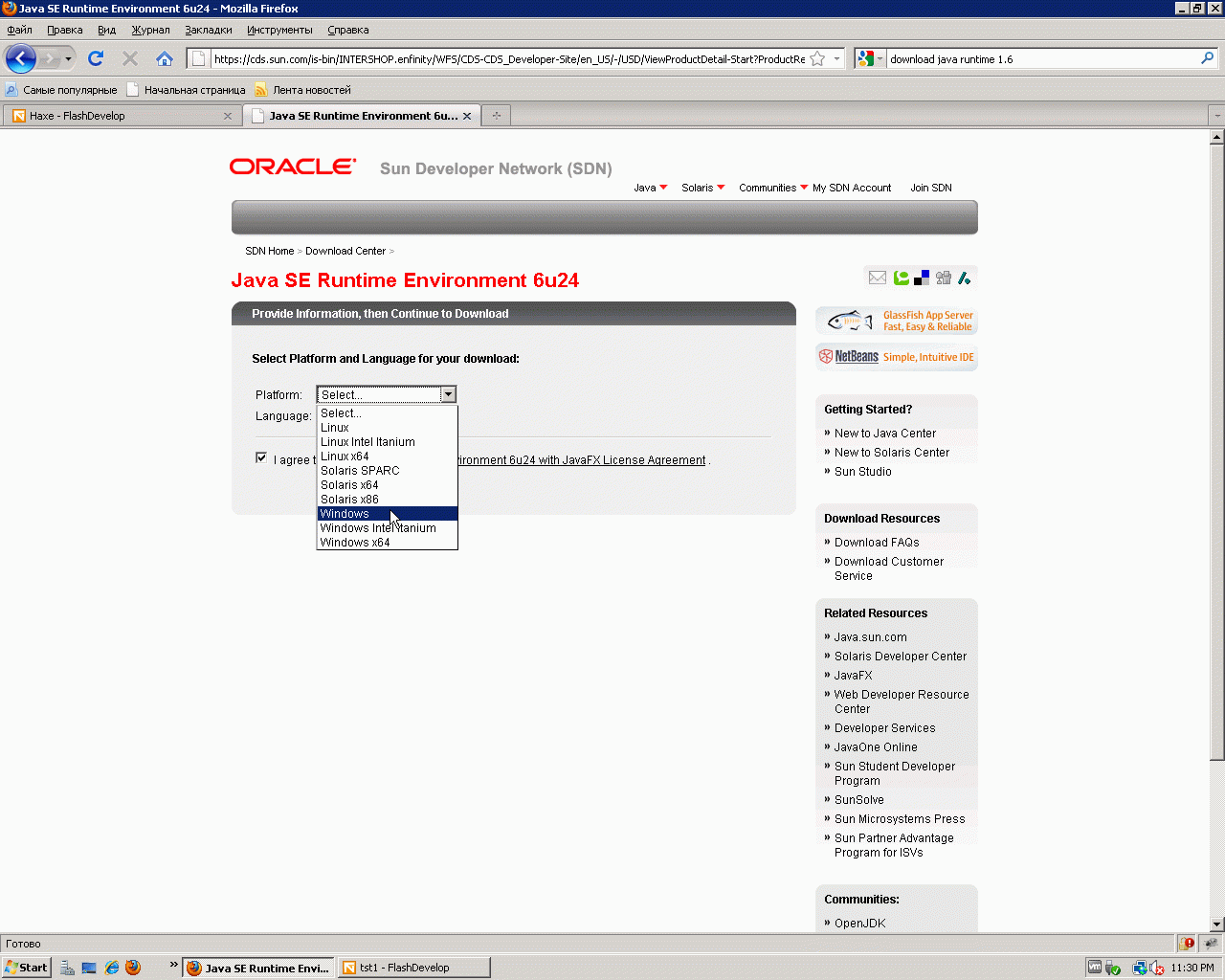1225x980 pixels.
Task: Open the back/forward history dropdown arrow
Action: 68,59
